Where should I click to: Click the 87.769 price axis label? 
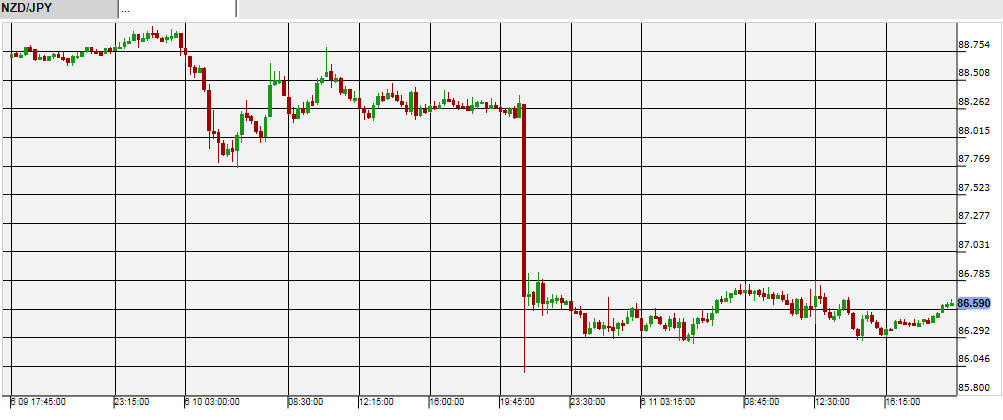(x=974, y=159)
